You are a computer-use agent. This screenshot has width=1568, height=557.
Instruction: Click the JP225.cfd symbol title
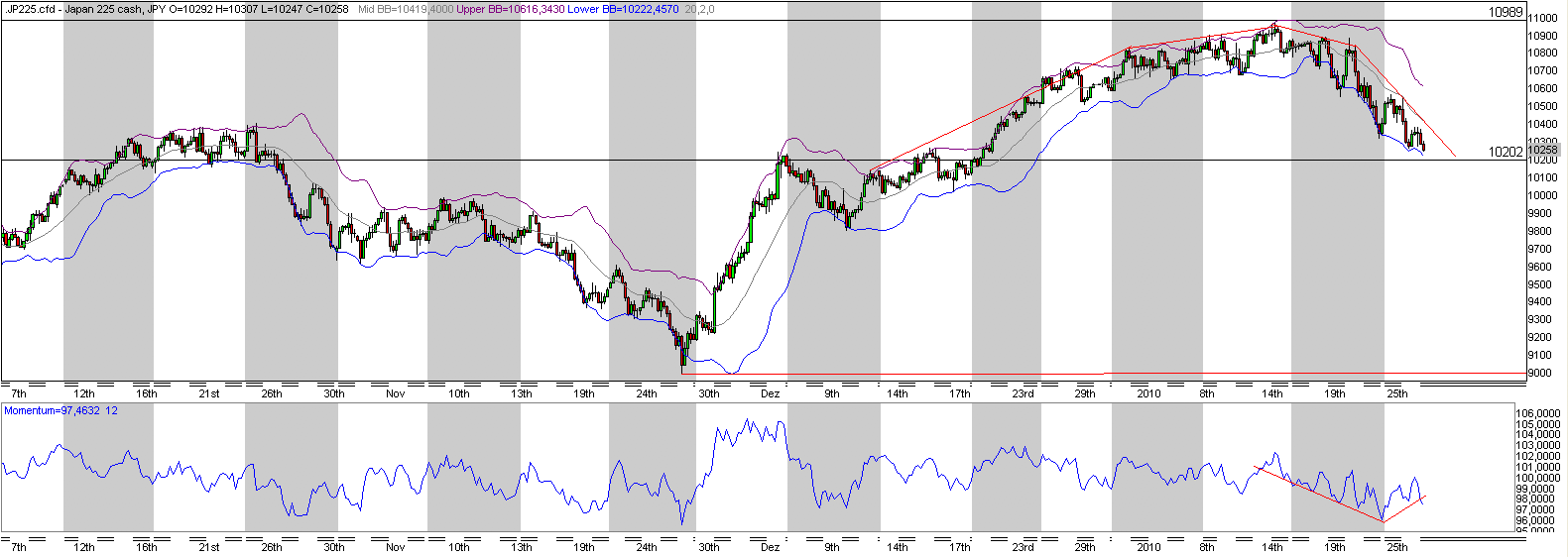(x=30, y=9)
